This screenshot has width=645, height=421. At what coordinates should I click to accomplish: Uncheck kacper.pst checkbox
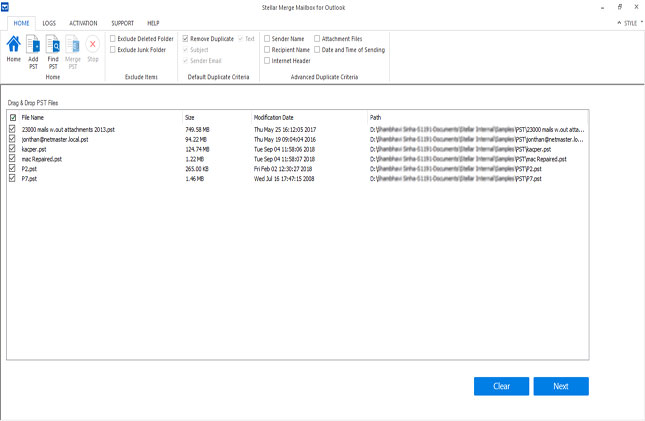coord(12,149)
